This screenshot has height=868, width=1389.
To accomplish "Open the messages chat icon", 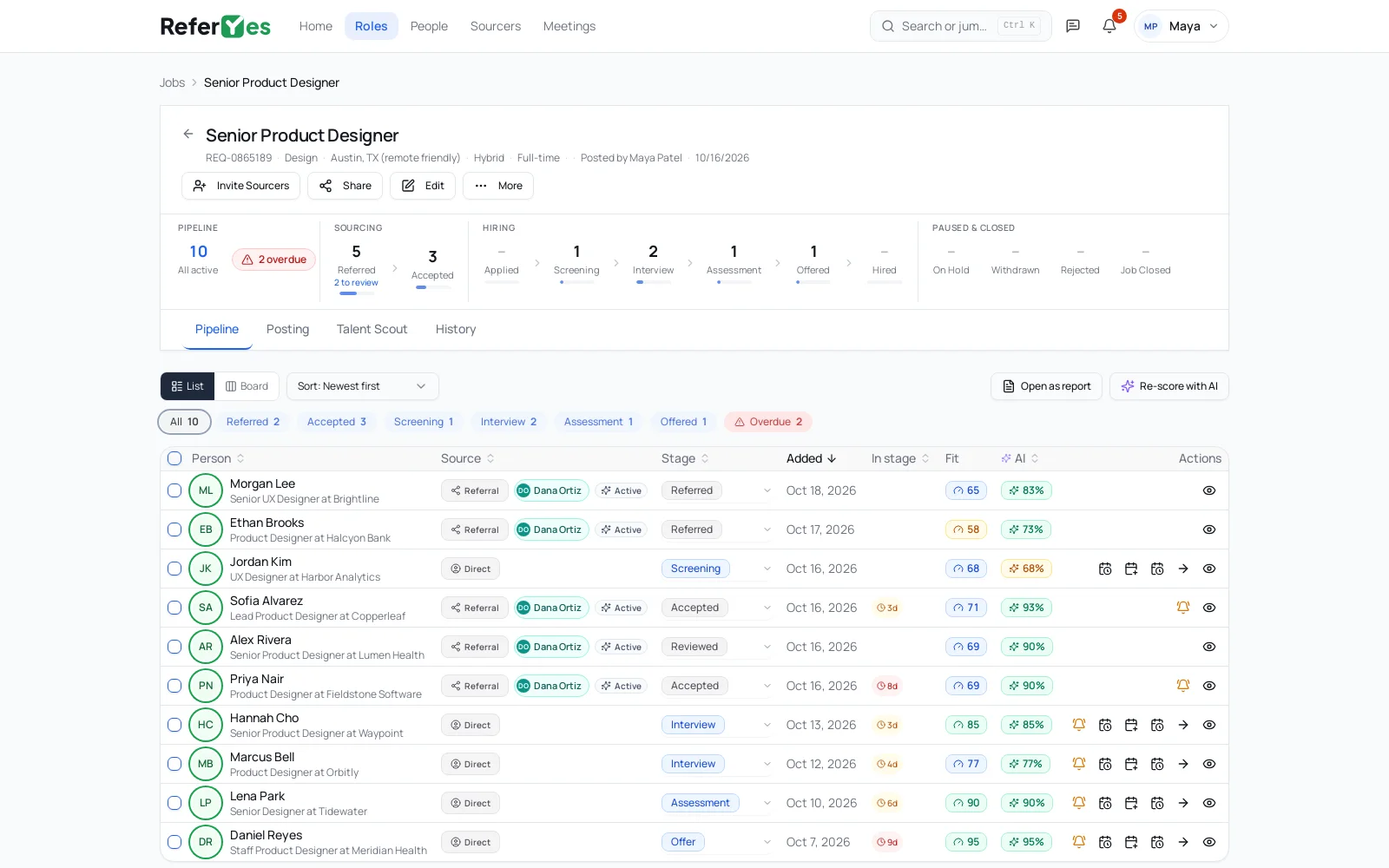I will [x=1073, y=26].
